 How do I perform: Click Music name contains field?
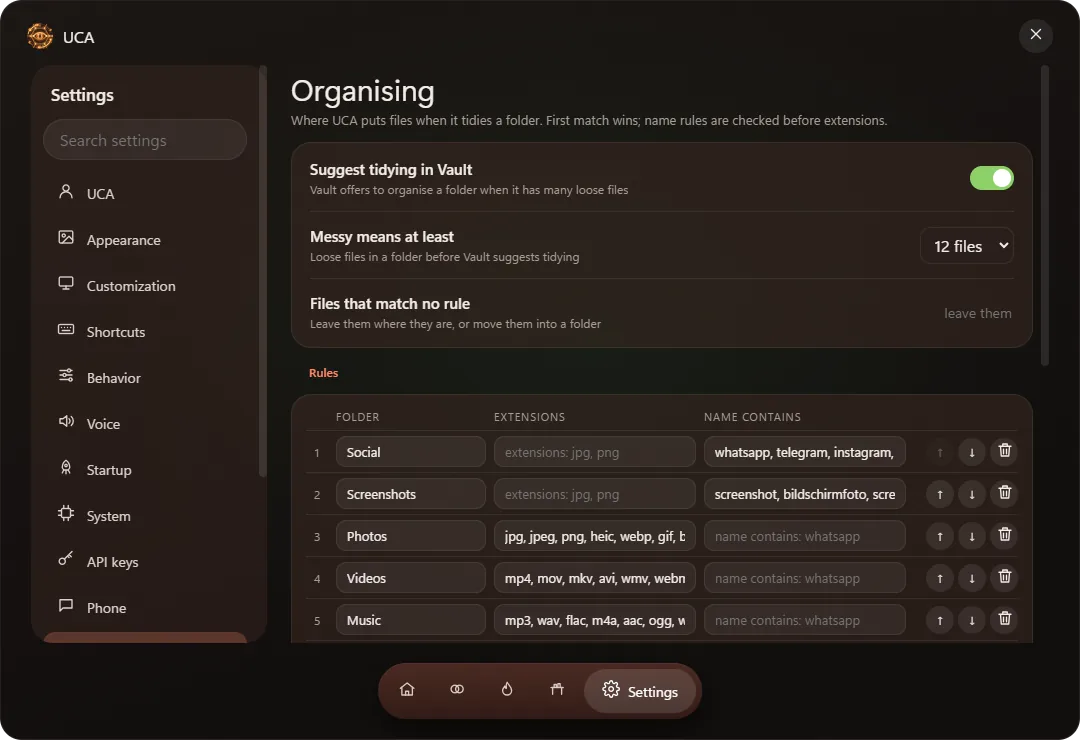tap(804, 620)
